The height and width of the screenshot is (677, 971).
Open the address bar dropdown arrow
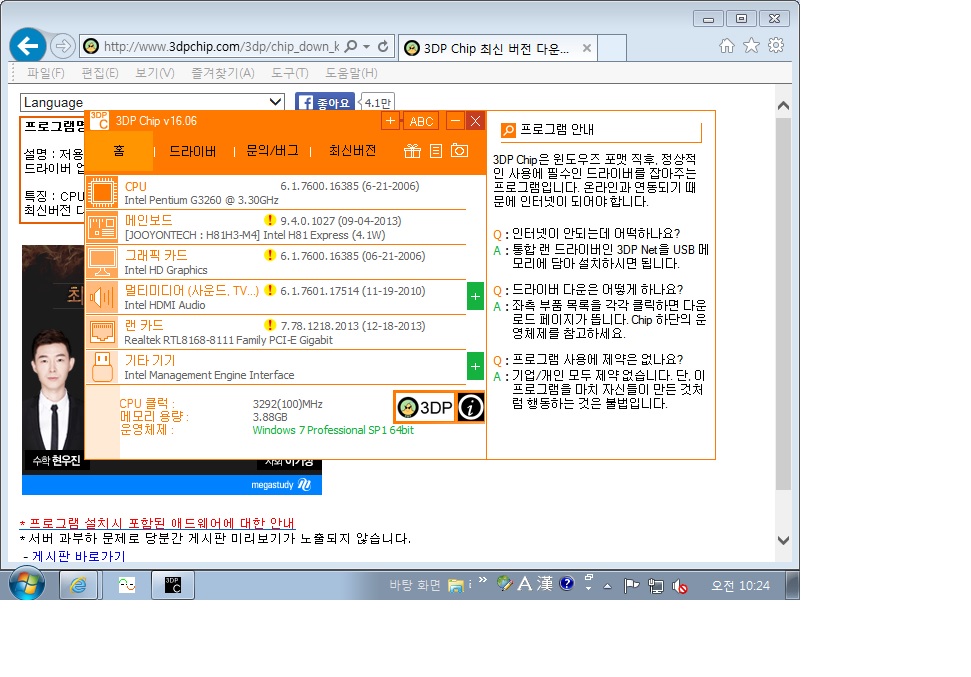coord(367,46)
